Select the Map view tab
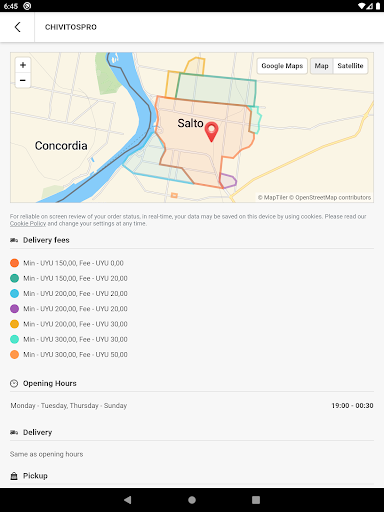 pos(321,66)
